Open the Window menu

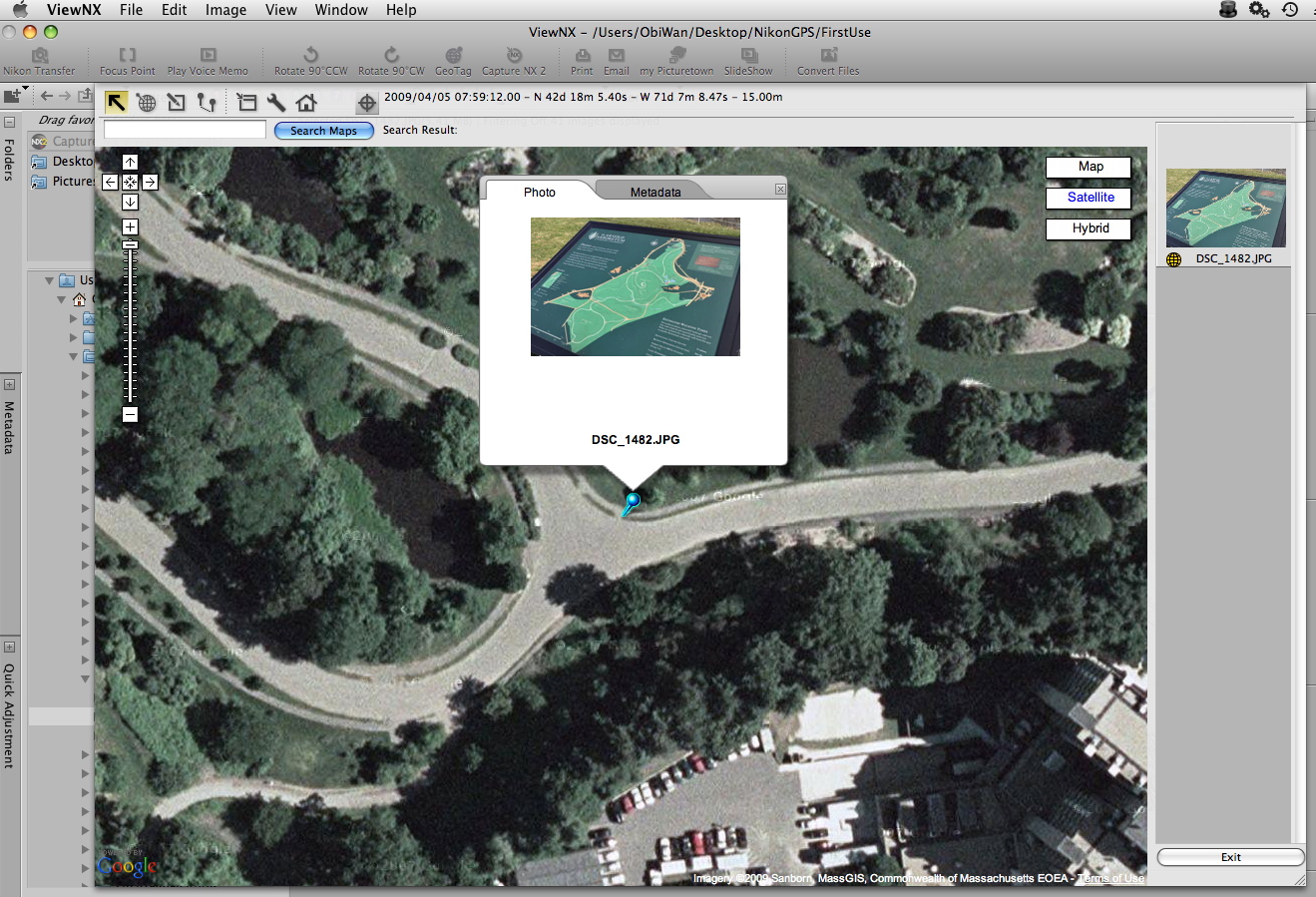[x=341, y=10]
